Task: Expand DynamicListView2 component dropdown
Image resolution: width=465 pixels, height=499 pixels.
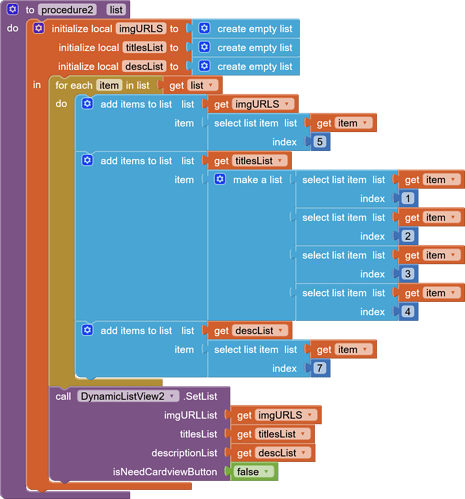Action: [x=172, y=396]
